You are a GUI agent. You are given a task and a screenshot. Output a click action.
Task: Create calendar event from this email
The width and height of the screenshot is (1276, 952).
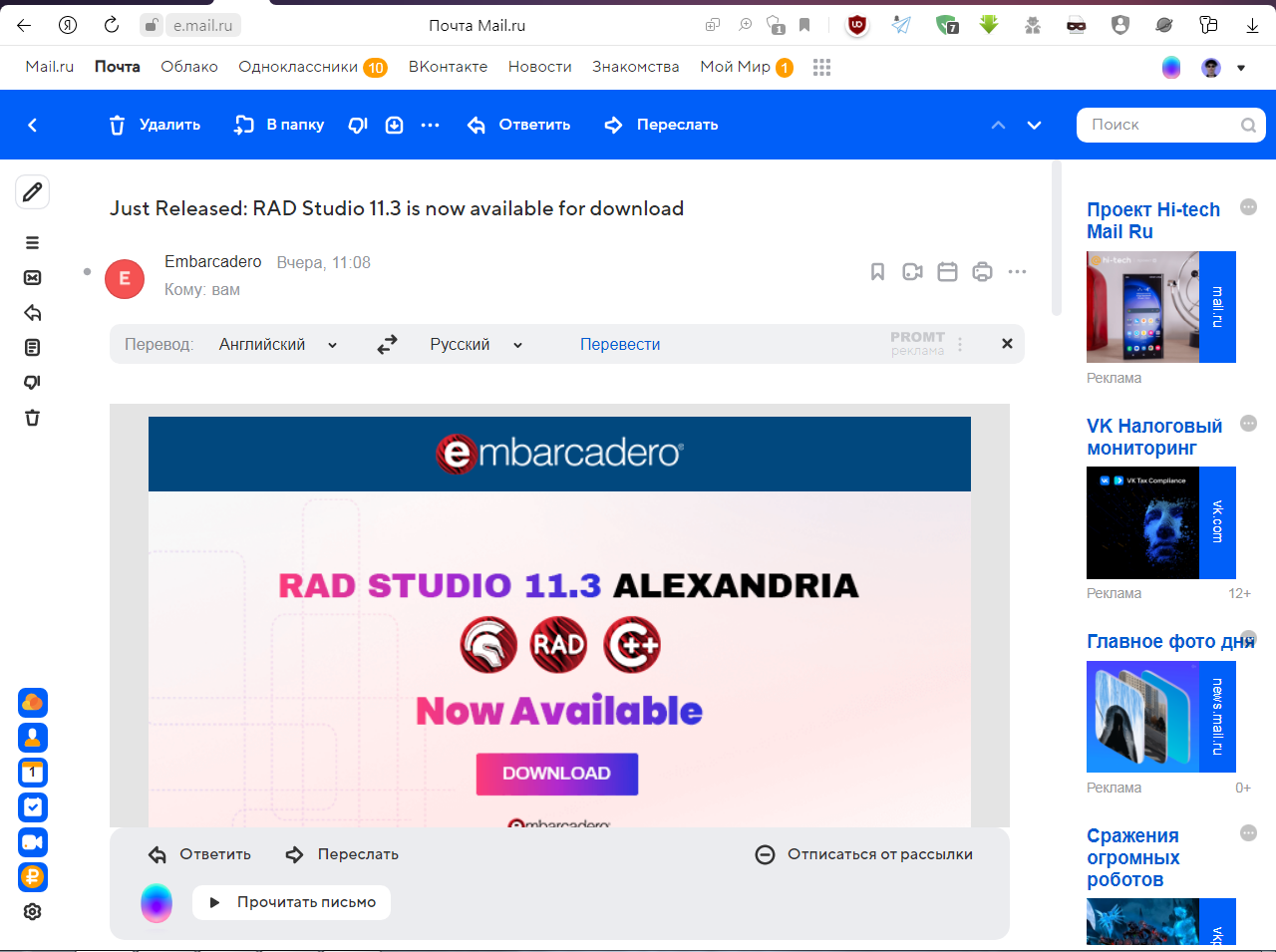coord(947,272)
